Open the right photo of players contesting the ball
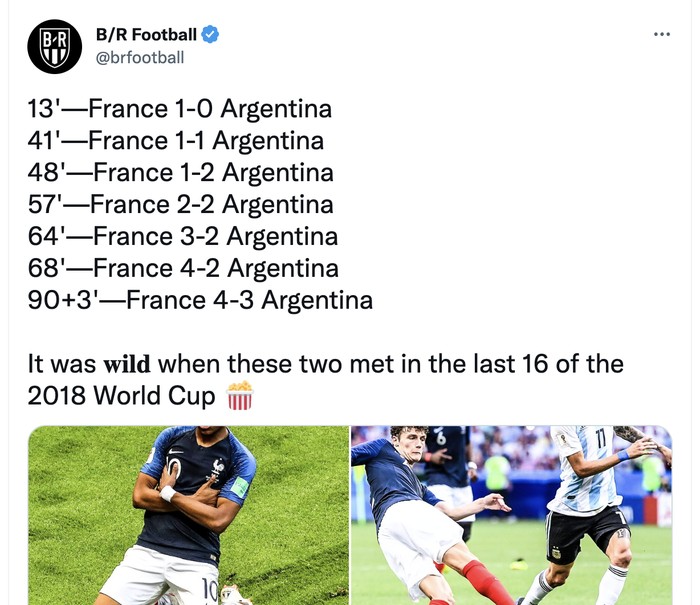700x605 pixels. pos(510,515)
